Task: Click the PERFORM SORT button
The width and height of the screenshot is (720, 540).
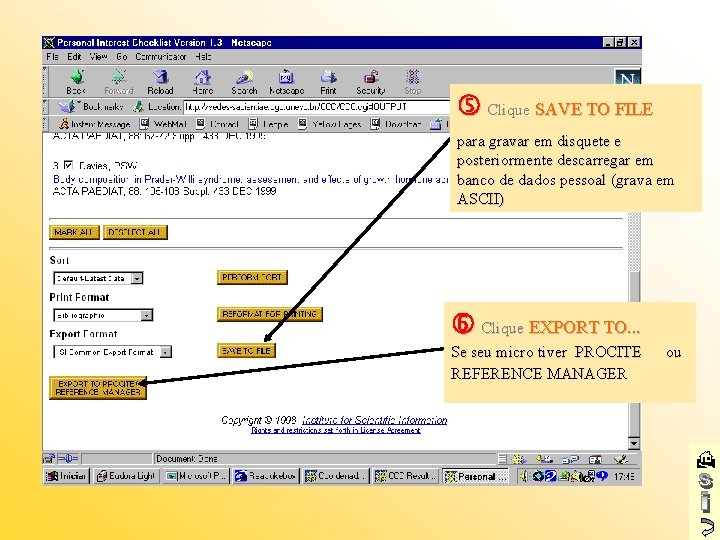Action: [252, 277]
